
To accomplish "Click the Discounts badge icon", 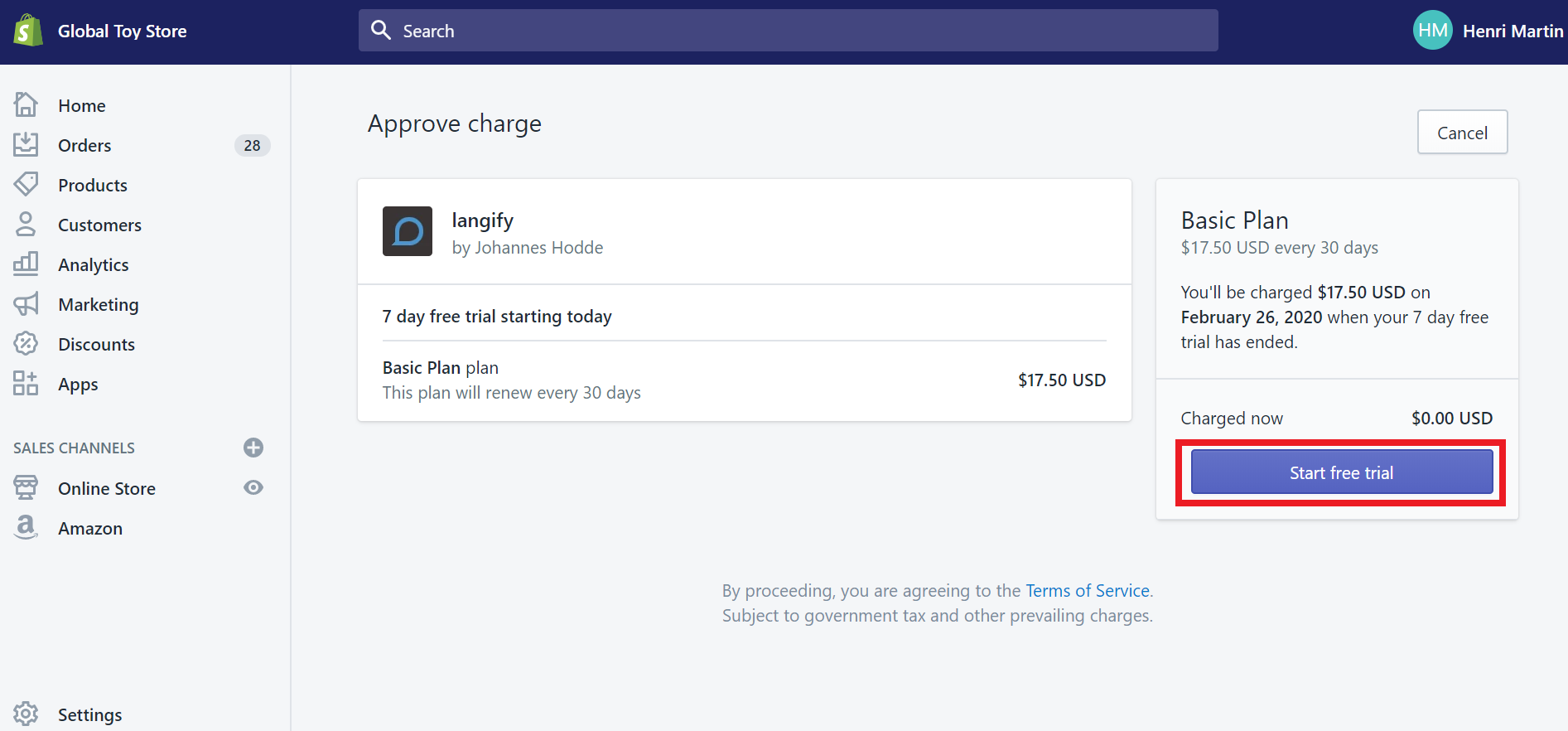I will click(x=26, y=343).
